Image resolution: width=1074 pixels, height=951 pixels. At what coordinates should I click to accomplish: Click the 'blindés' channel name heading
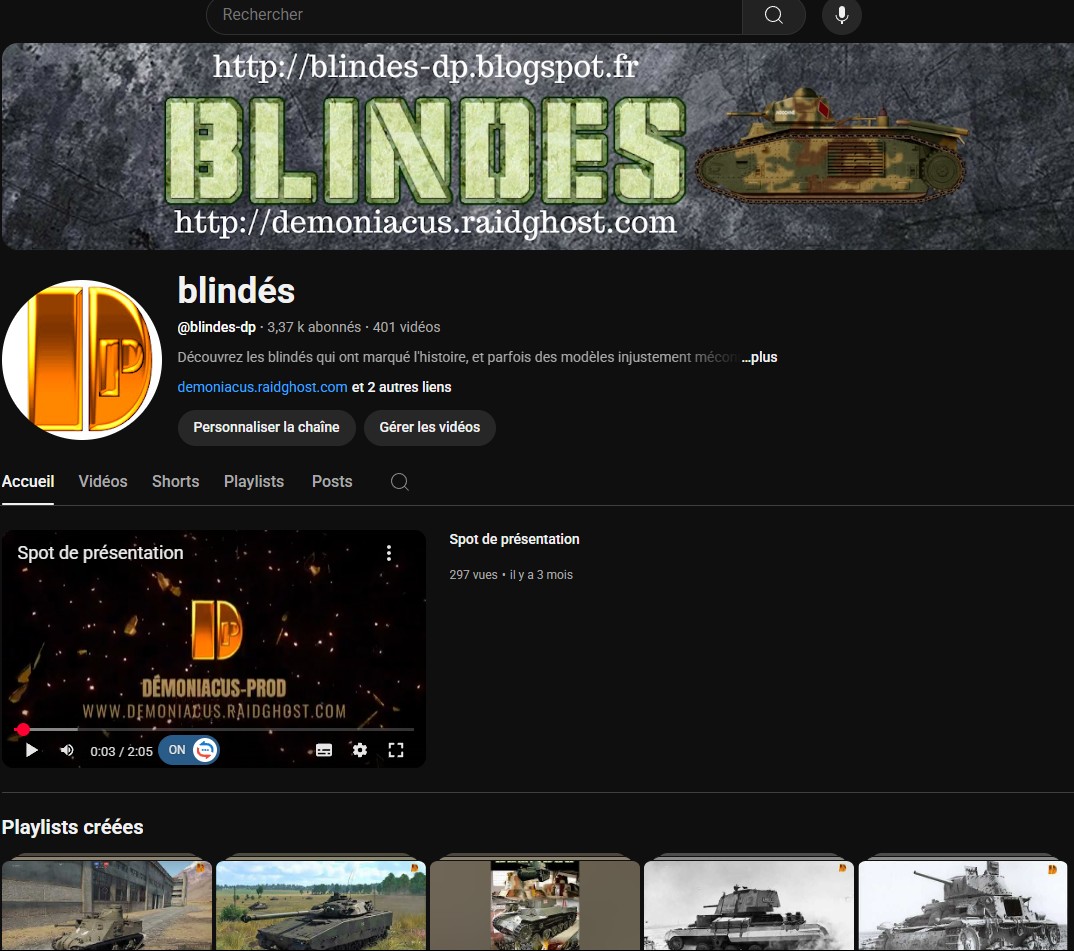(x=236, y=291)
